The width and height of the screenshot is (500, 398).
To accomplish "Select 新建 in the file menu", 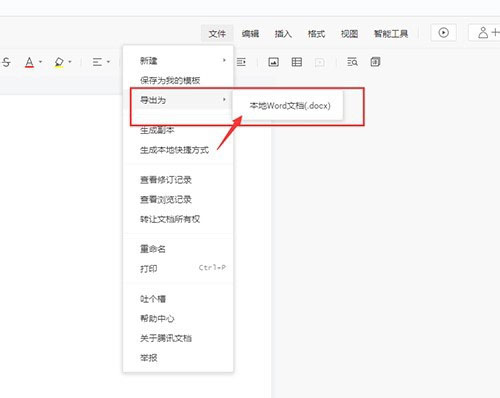I will (x=178, y=61).
